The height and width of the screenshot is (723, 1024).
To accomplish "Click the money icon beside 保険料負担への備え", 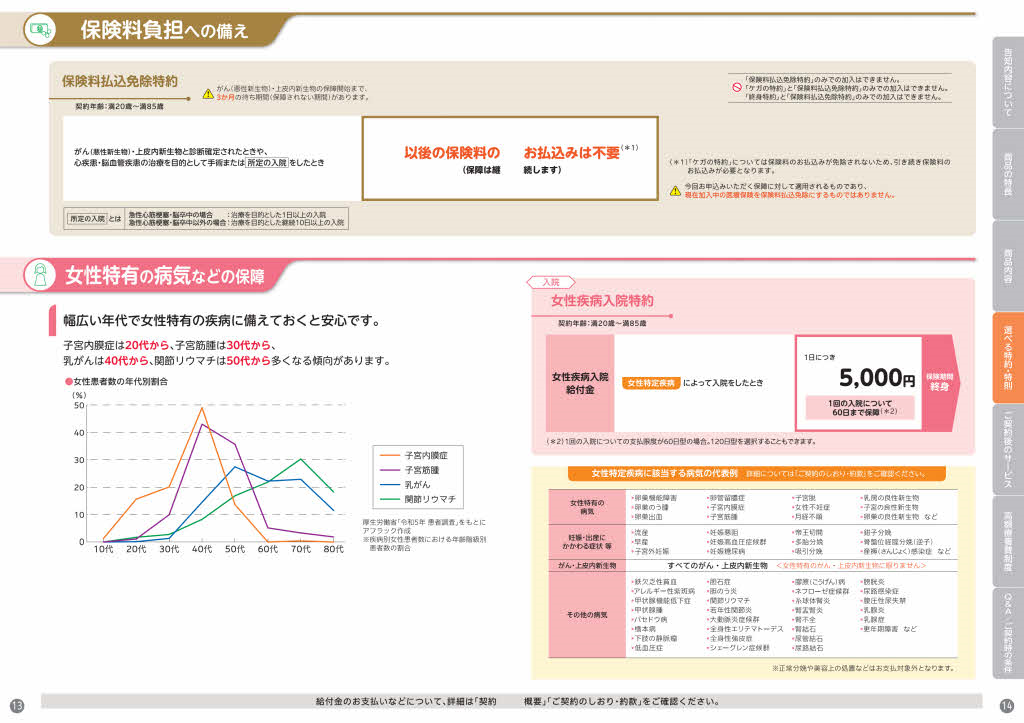I will pos(40,29).
